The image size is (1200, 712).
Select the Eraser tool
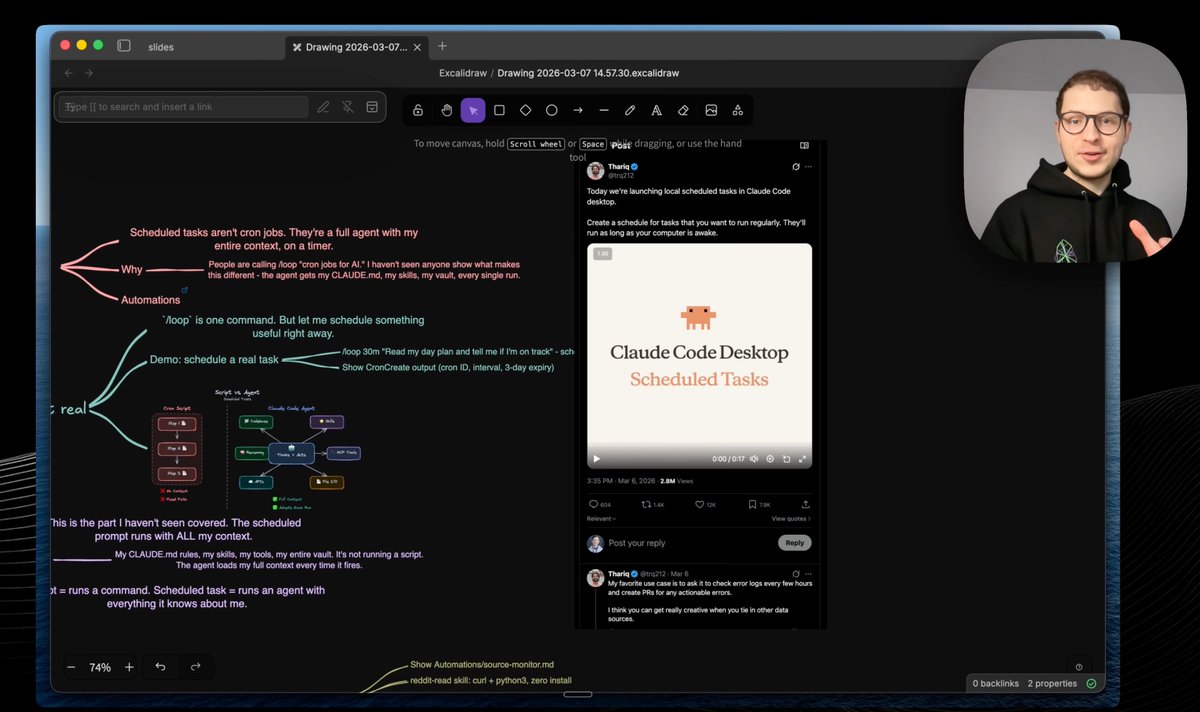point(684,110)
